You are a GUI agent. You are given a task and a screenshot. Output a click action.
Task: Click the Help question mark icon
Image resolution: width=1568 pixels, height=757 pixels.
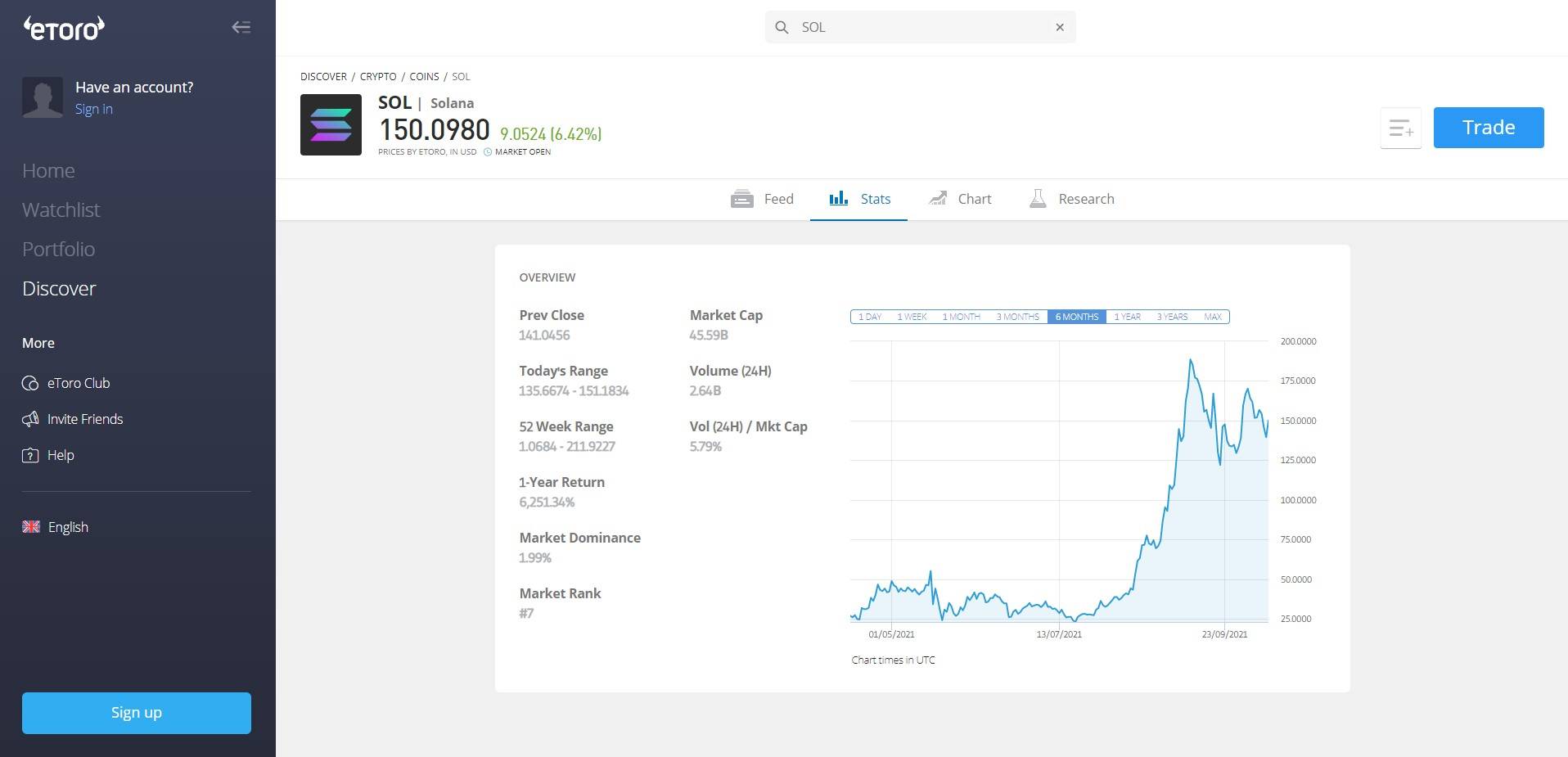(30, 455)
